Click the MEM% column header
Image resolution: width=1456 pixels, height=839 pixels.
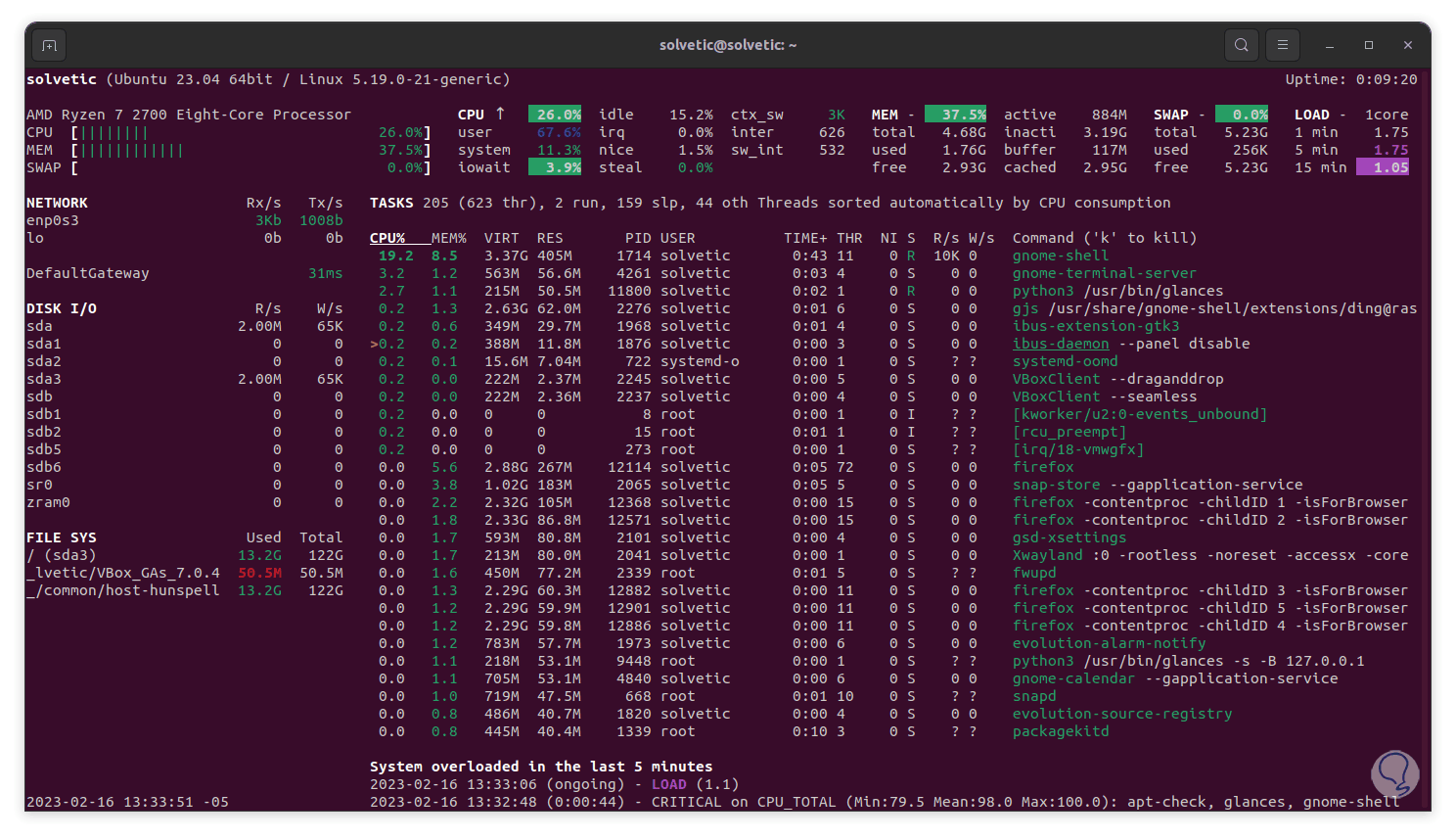pyautogui.click(x=449, y=238)
